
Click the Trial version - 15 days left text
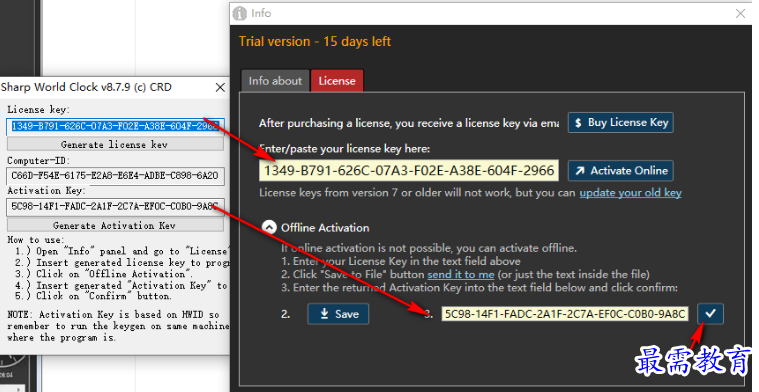click(315, 42)
